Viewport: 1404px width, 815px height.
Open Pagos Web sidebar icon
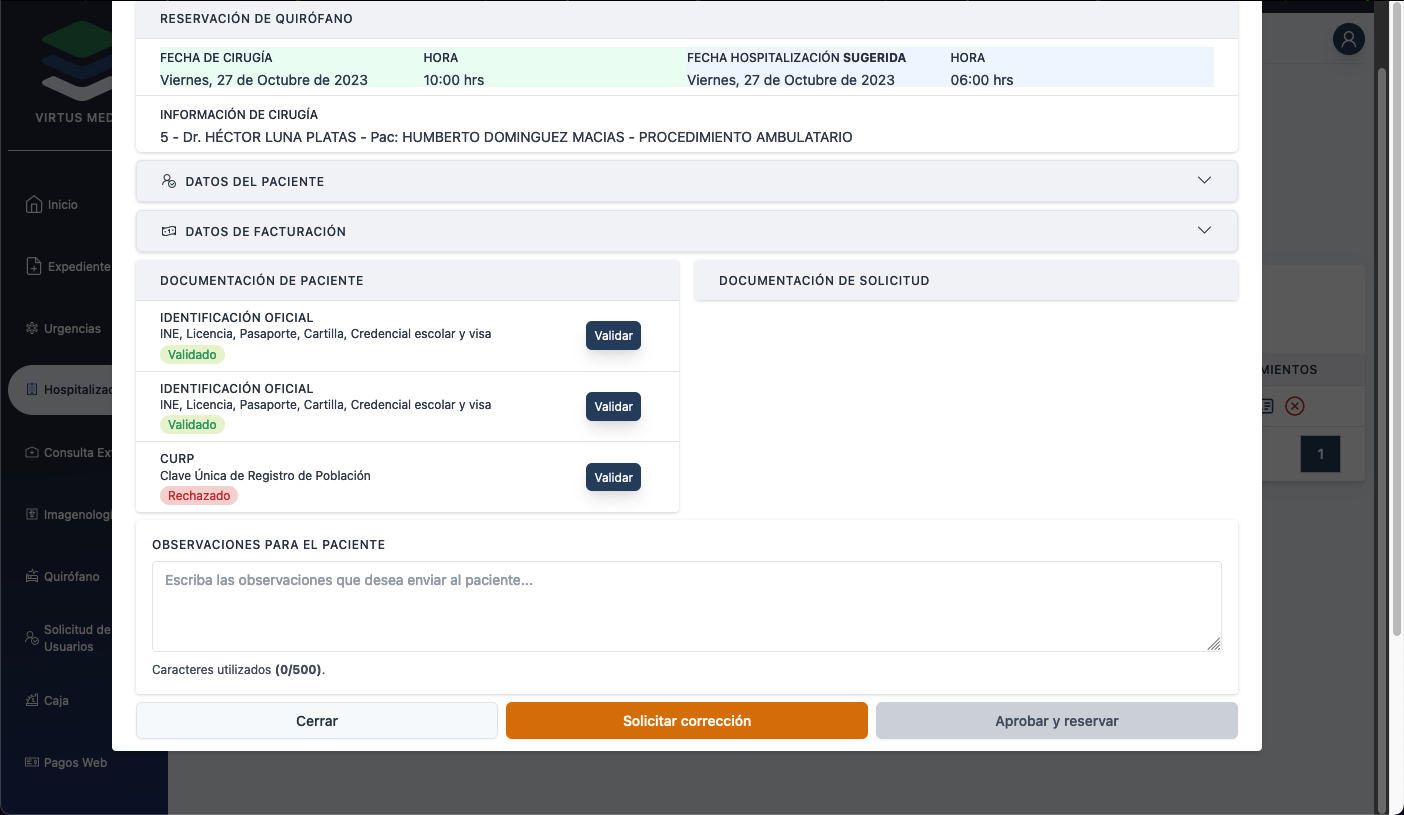tap(32, 763)
